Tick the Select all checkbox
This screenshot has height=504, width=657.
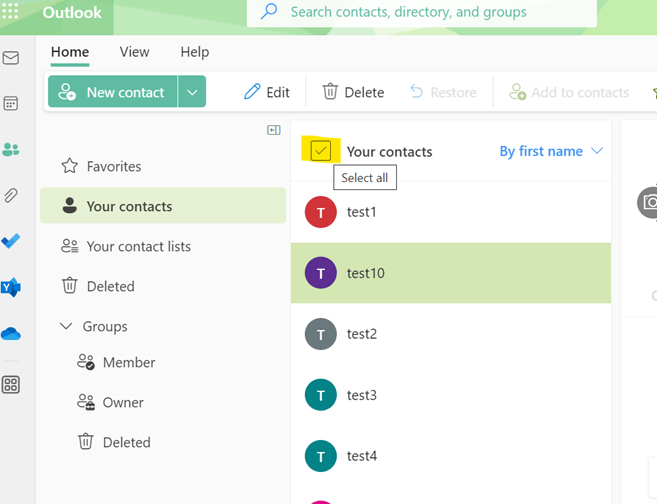[321, 151]
